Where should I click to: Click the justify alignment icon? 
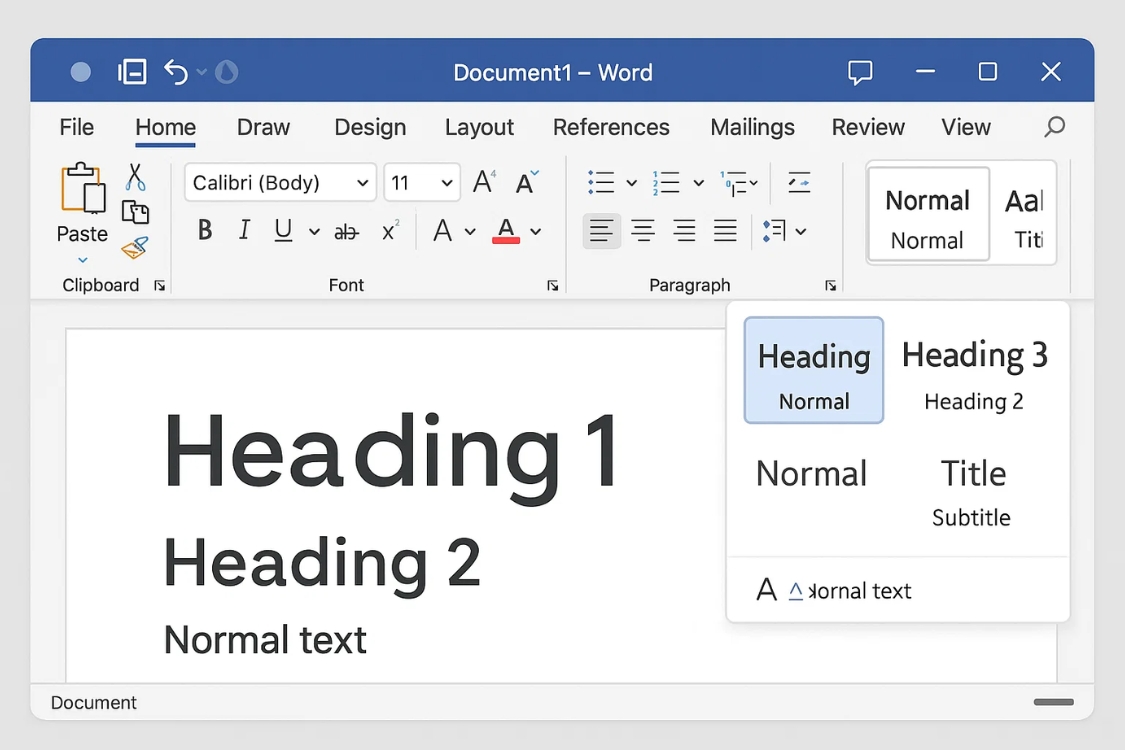(724, 230)
